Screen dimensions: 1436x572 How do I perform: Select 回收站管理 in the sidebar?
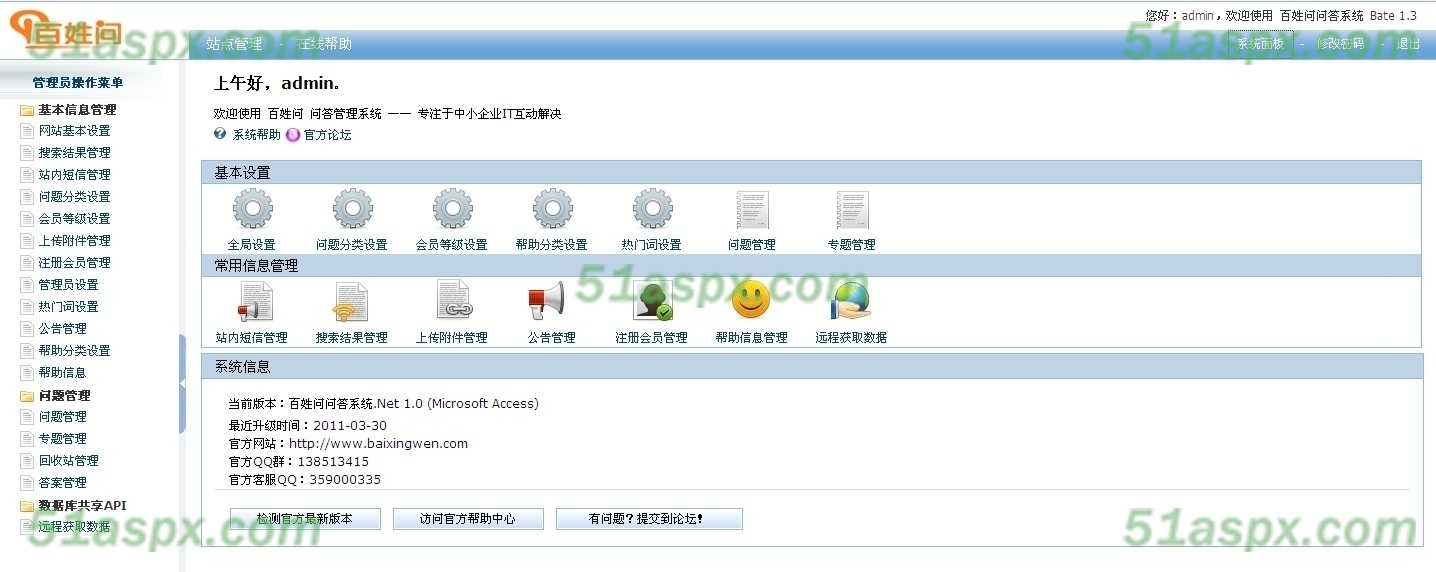click(x=68, y=461)
